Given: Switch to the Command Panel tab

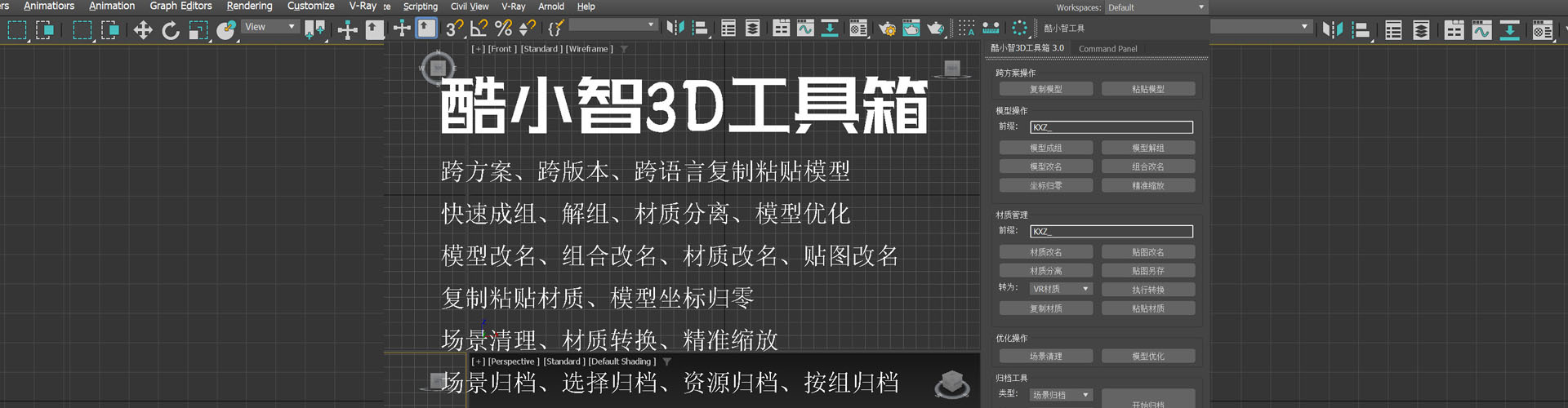Looking at the screenshot, I should point(1107,49).
